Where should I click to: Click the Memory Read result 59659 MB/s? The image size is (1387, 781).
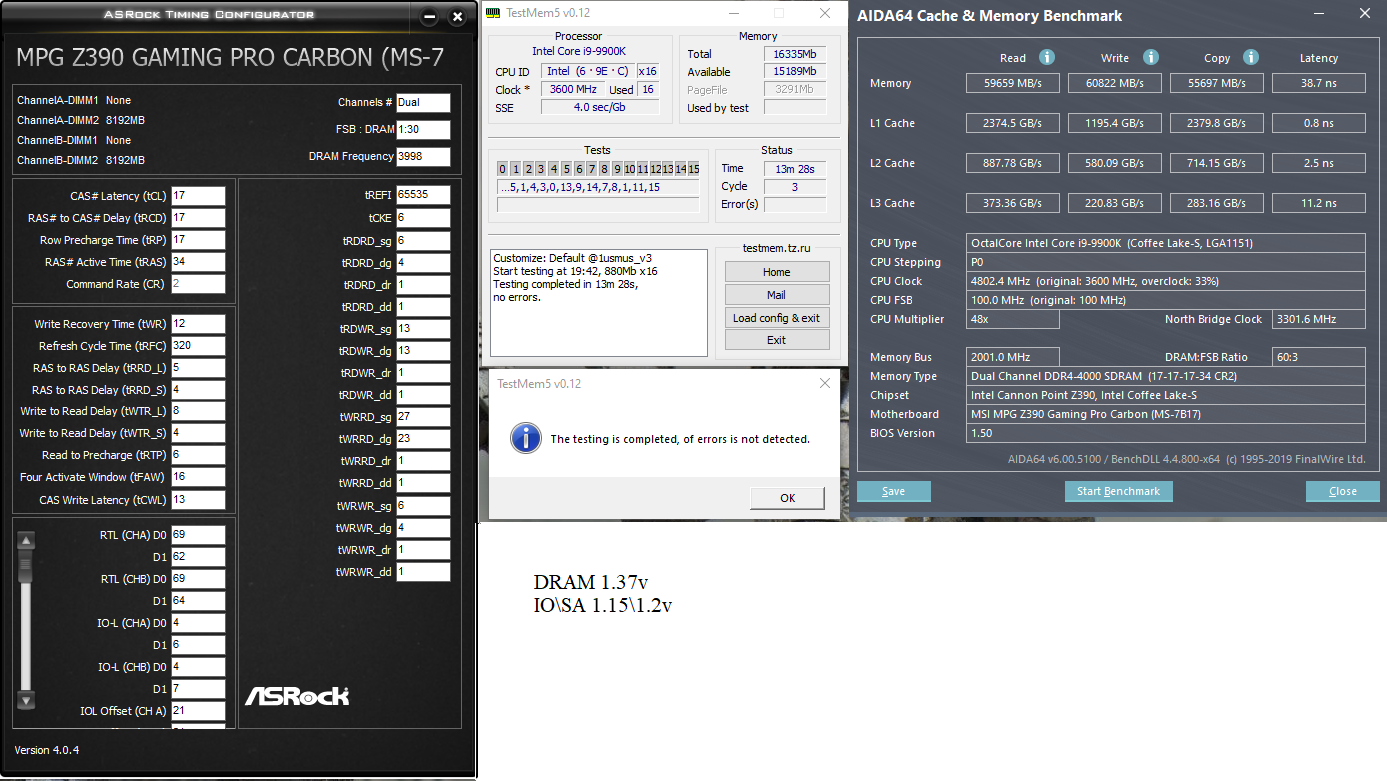point(1012,83)
